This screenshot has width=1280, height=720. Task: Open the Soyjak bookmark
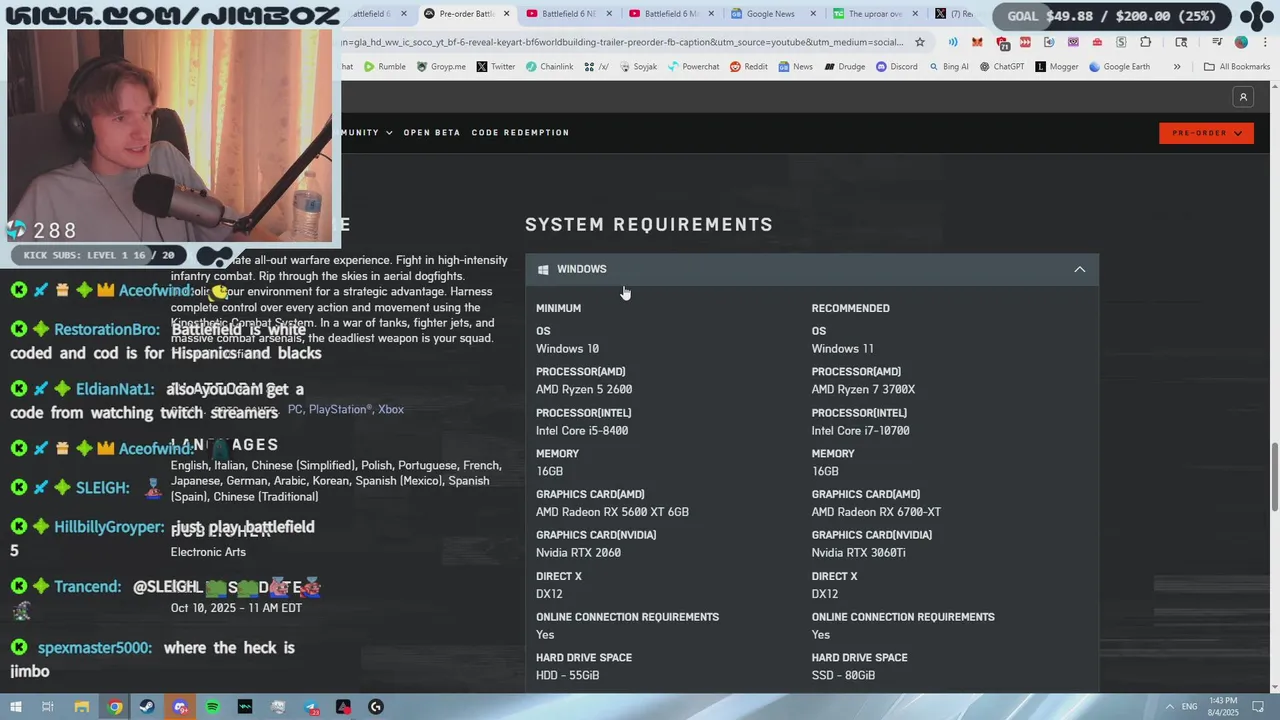coord(638,67)
